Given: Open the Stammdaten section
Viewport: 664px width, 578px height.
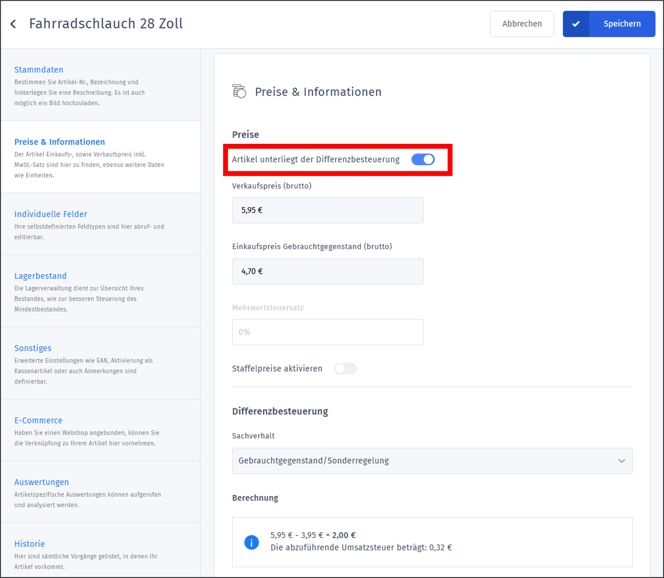Looking at the screenshot, I should 101,85.
